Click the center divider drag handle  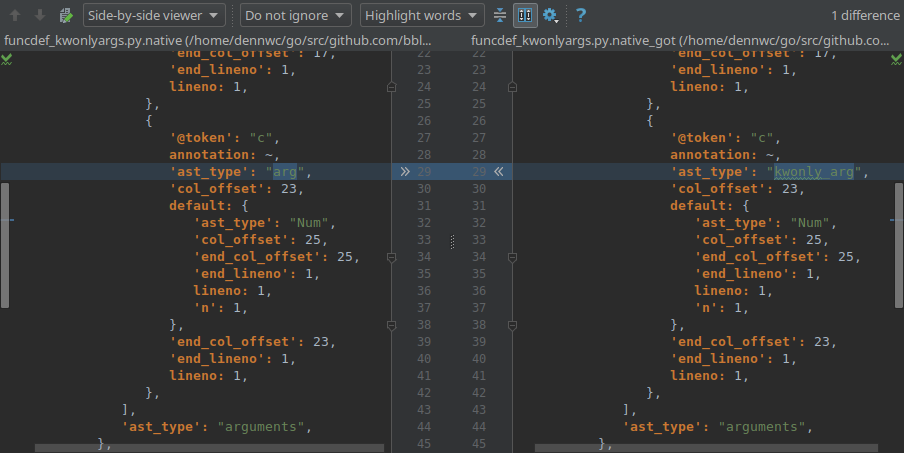[x=452, y=242]
